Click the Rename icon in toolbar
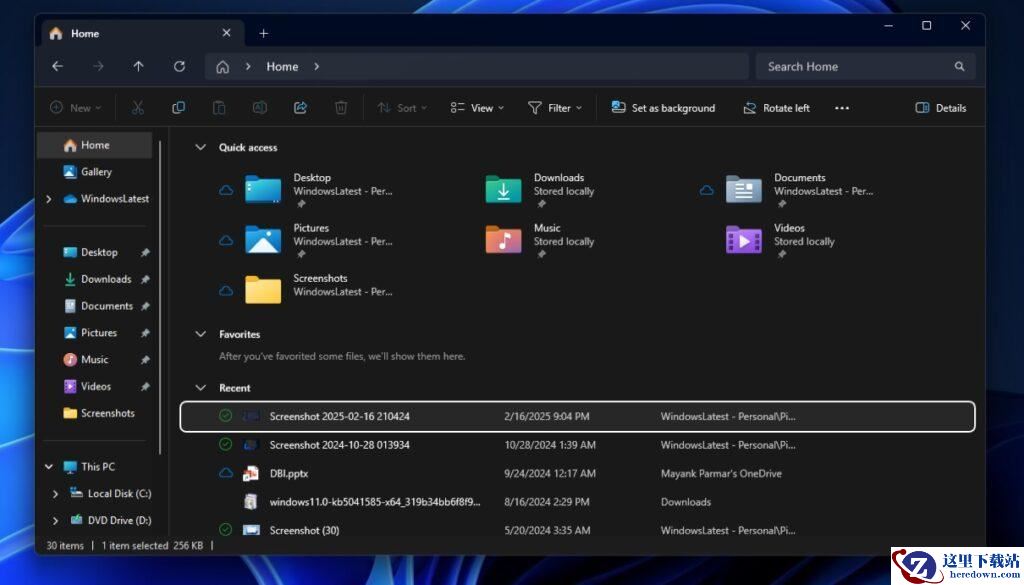Image resolution: width=1024 pixels, height=585 pixels. [x=260, y=108]
